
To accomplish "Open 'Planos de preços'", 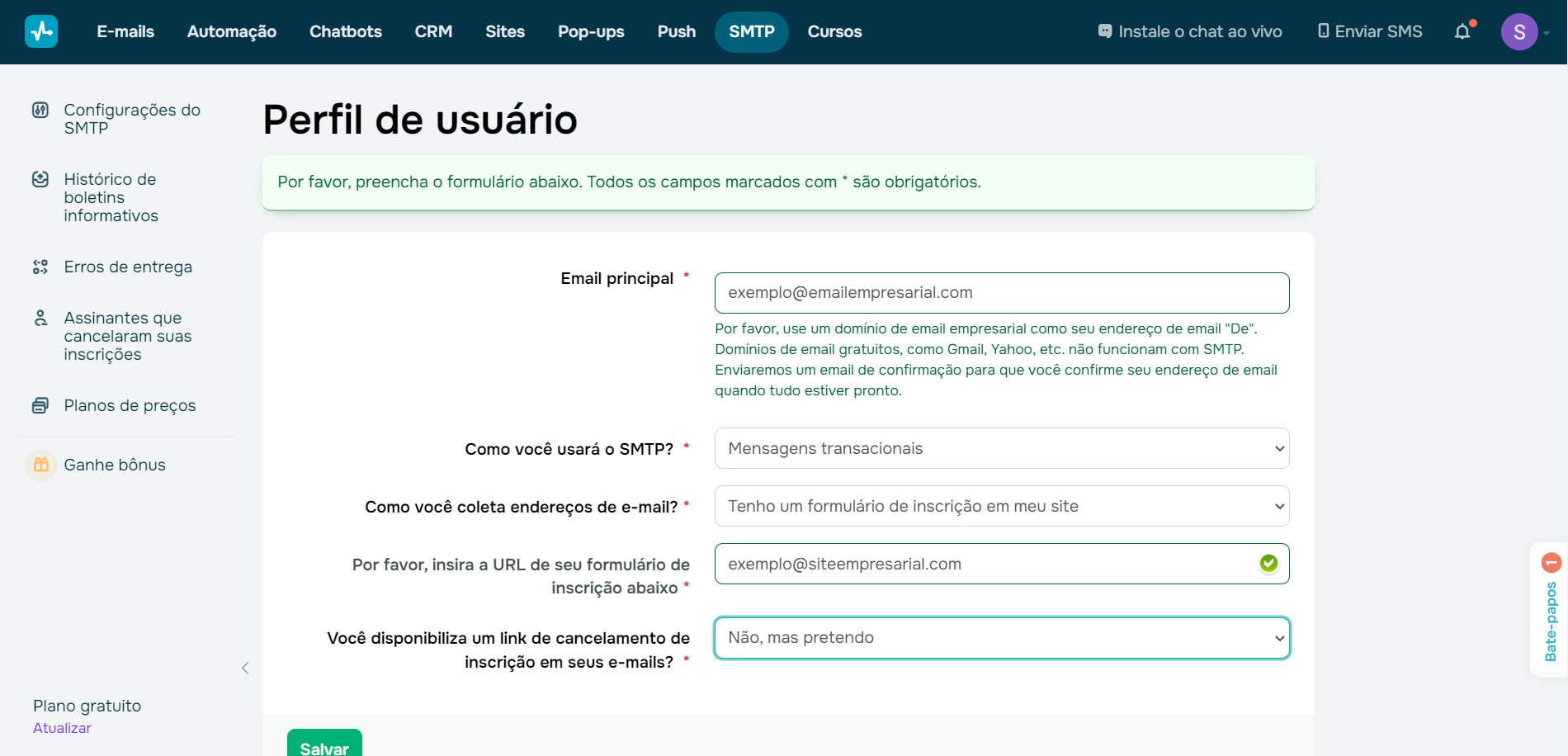I will [130, 405].
